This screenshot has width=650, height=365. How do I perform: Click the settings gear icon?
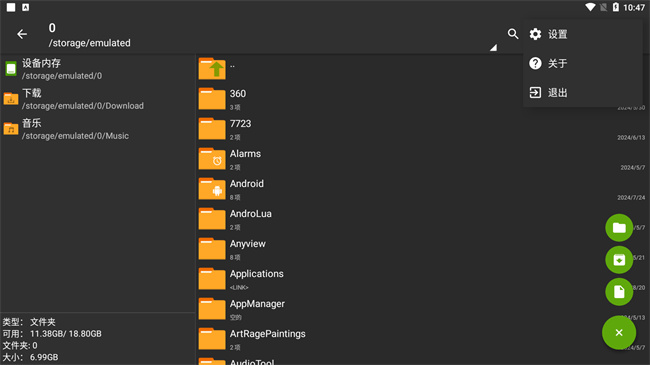[535, 34]
